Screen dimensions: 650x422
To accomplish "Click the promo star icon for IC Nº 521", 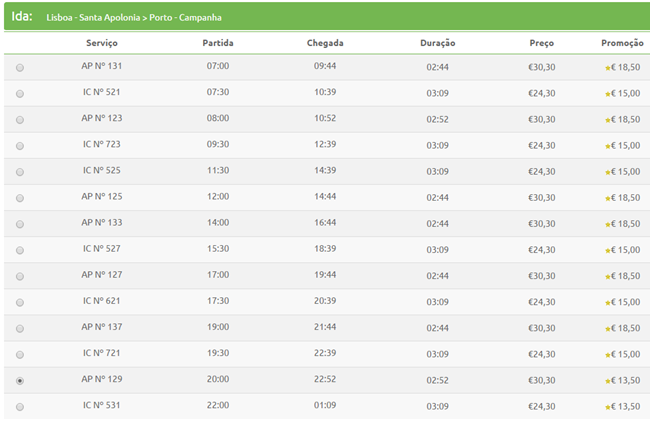I will [608, 94].
